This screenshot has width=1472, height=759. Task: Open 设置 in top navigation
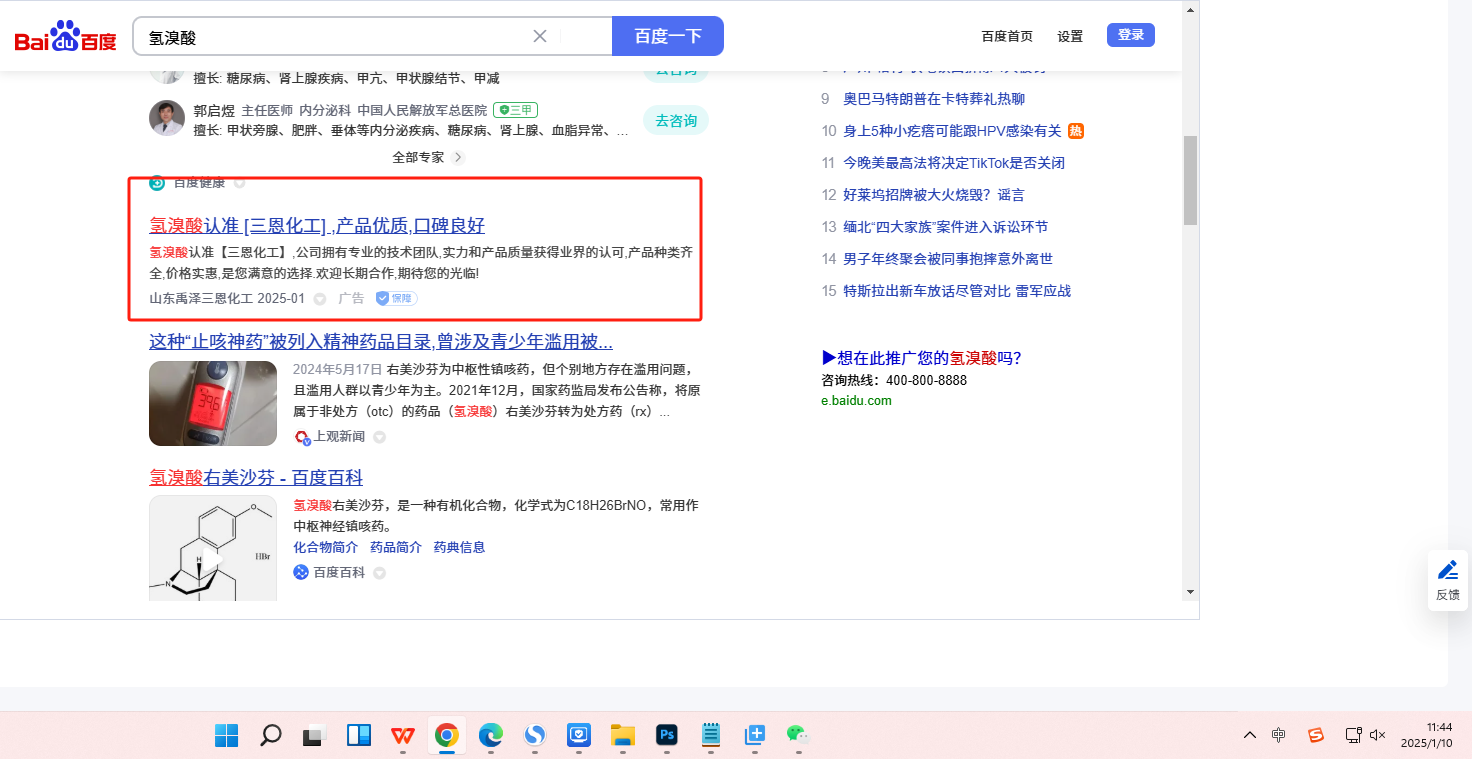click(1070, 36)
